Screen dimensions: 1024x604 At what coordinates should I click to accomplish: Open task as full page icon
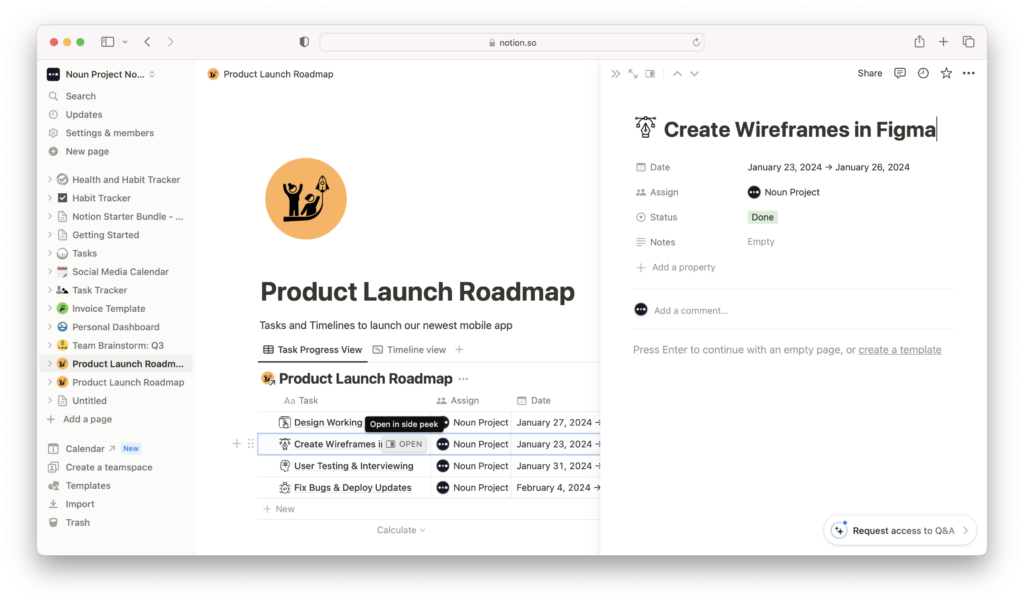[x=633, y=74]
